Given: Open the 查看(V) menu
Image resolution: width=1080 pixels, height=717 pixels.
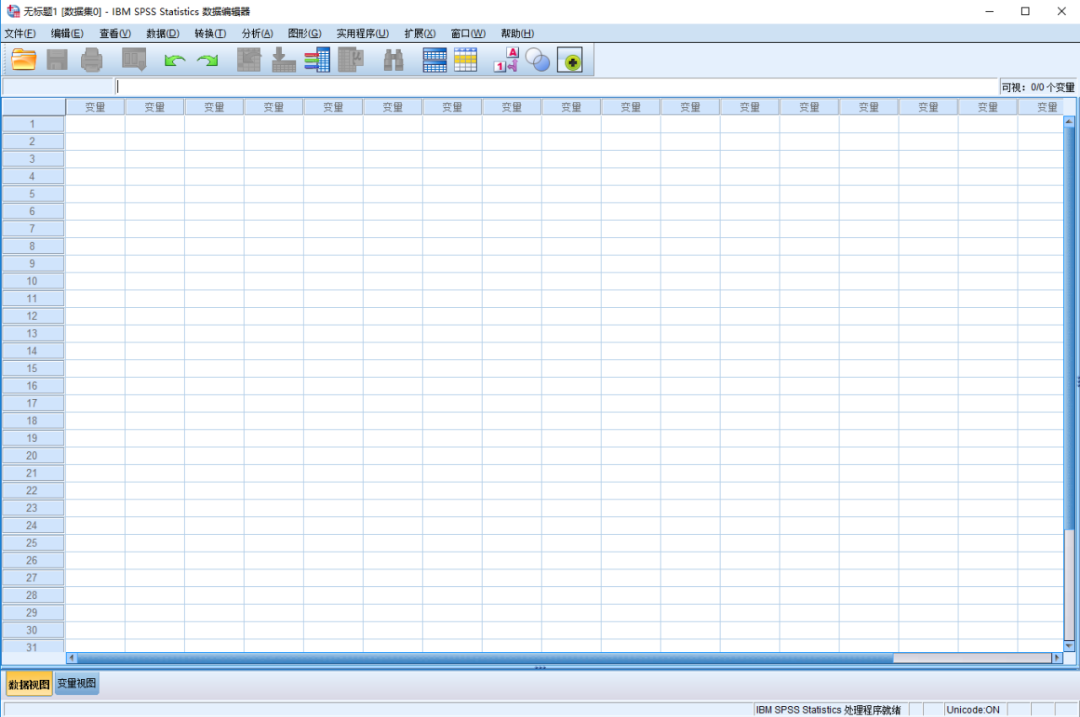Looking at the screenshot, I should click(x=115, y=33).
